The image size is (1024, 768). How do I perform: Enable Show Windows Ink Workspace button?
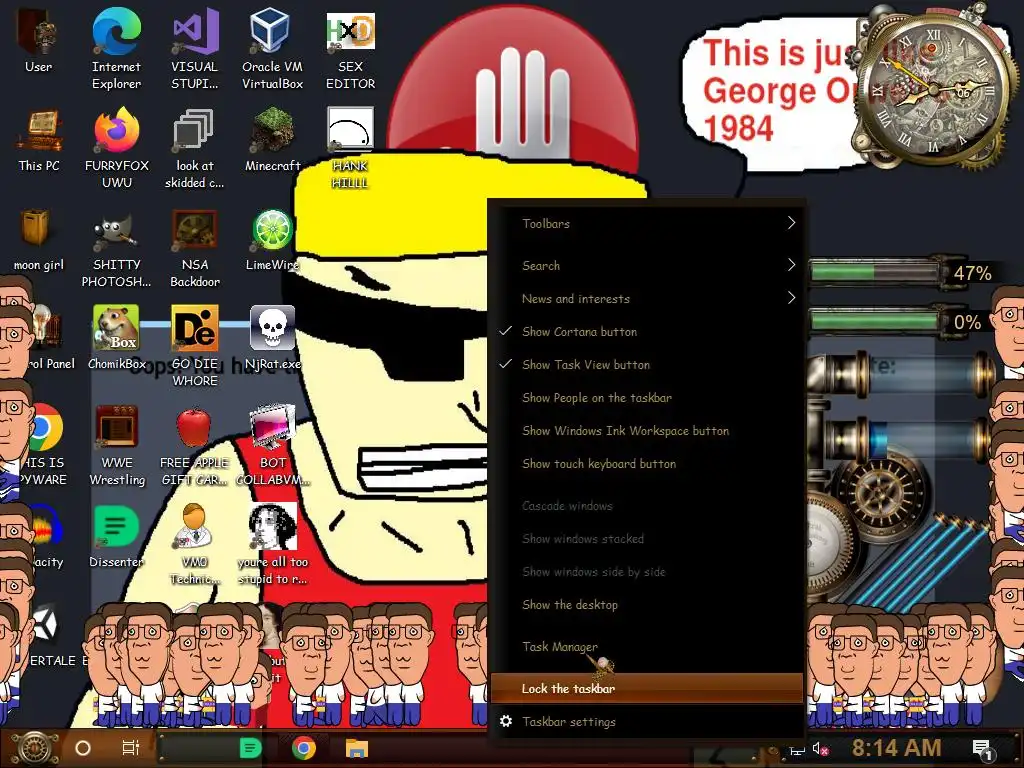[647, 430]
